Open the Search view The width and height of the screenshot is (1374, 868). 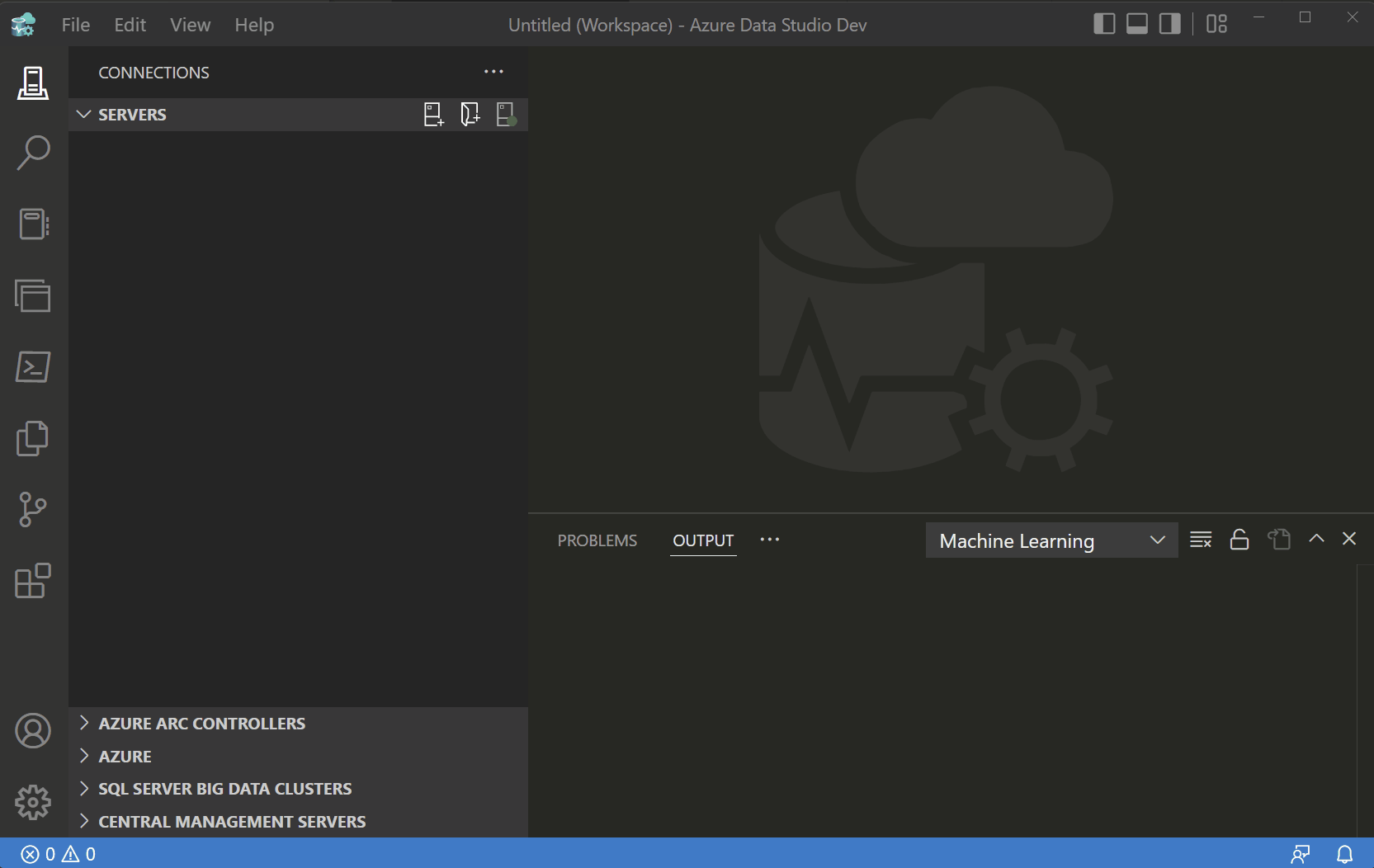coord(32,152)
